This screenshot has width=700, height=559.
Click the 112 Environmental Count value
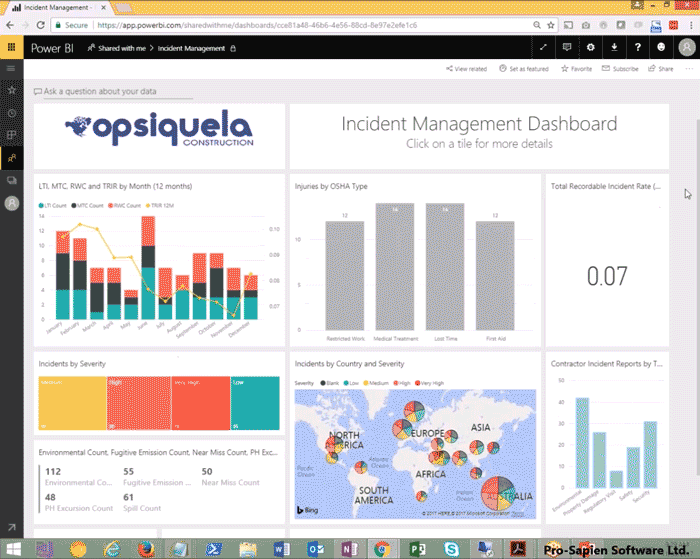pos(53,471)
